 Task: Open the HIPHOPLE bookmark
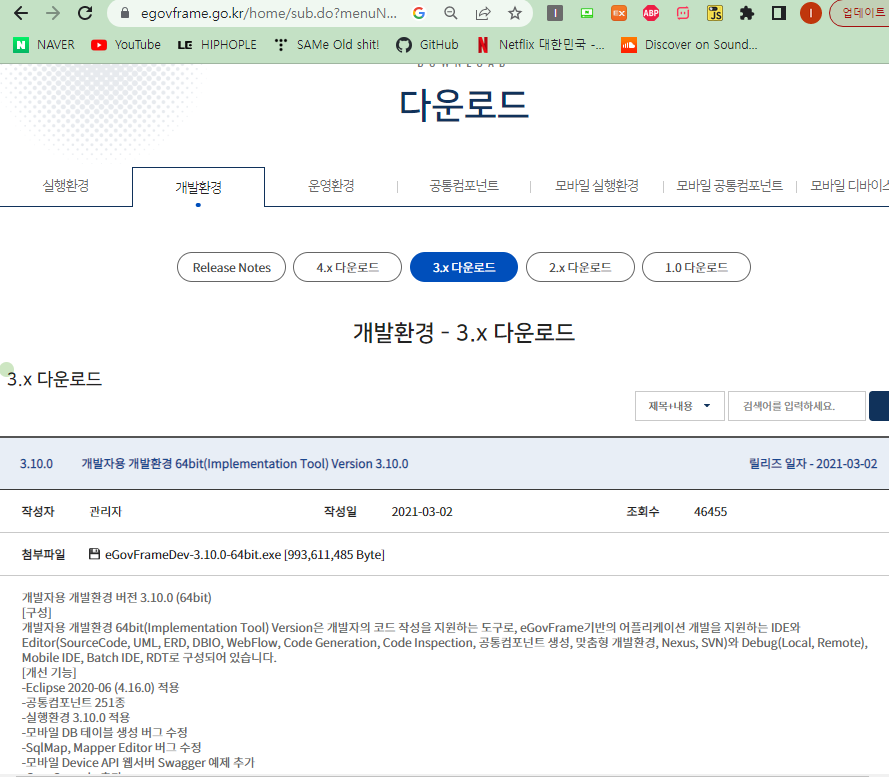tap(217, 45)
